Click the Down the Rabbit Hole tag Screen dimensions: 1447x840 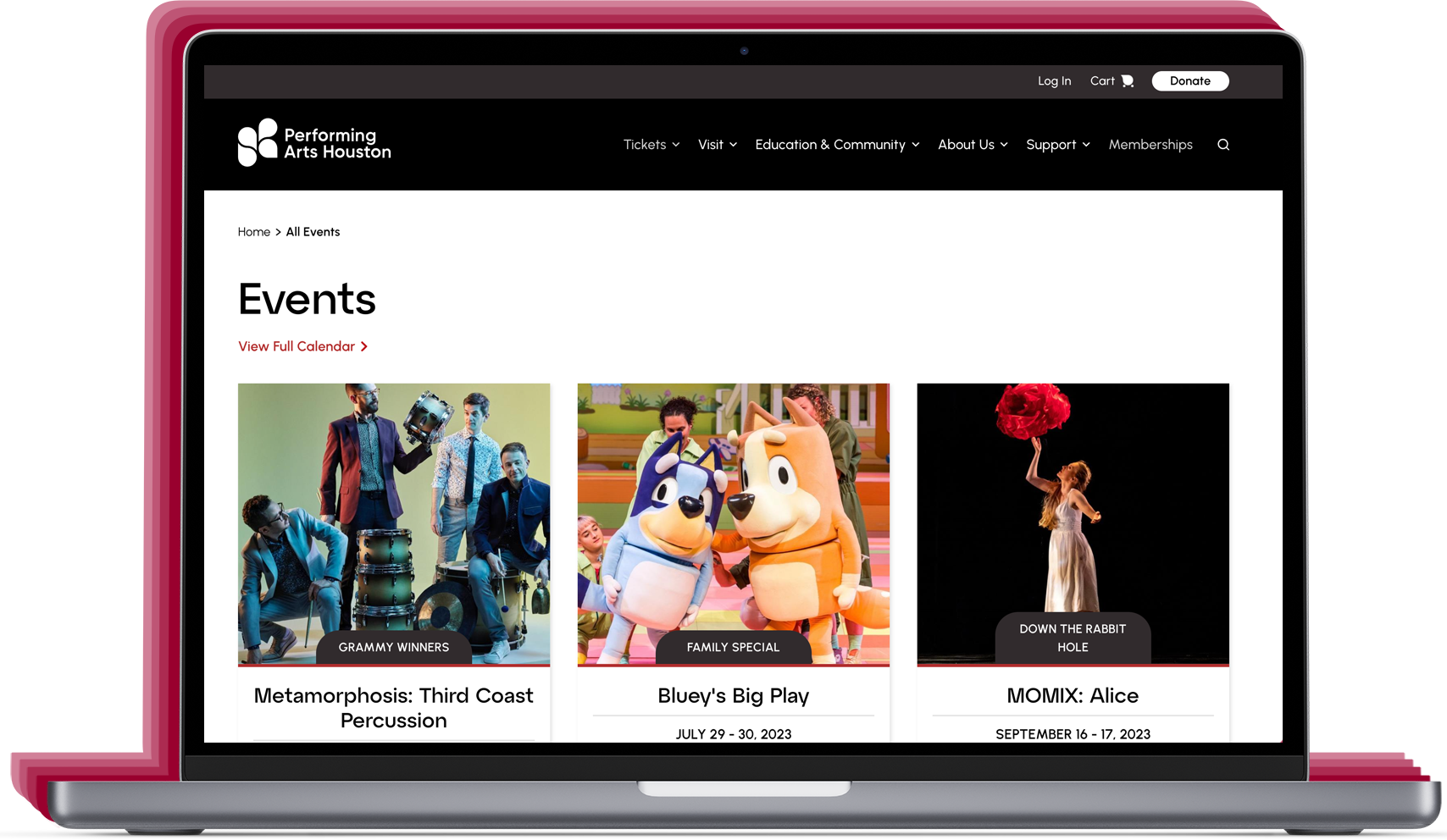point(1073,638)
